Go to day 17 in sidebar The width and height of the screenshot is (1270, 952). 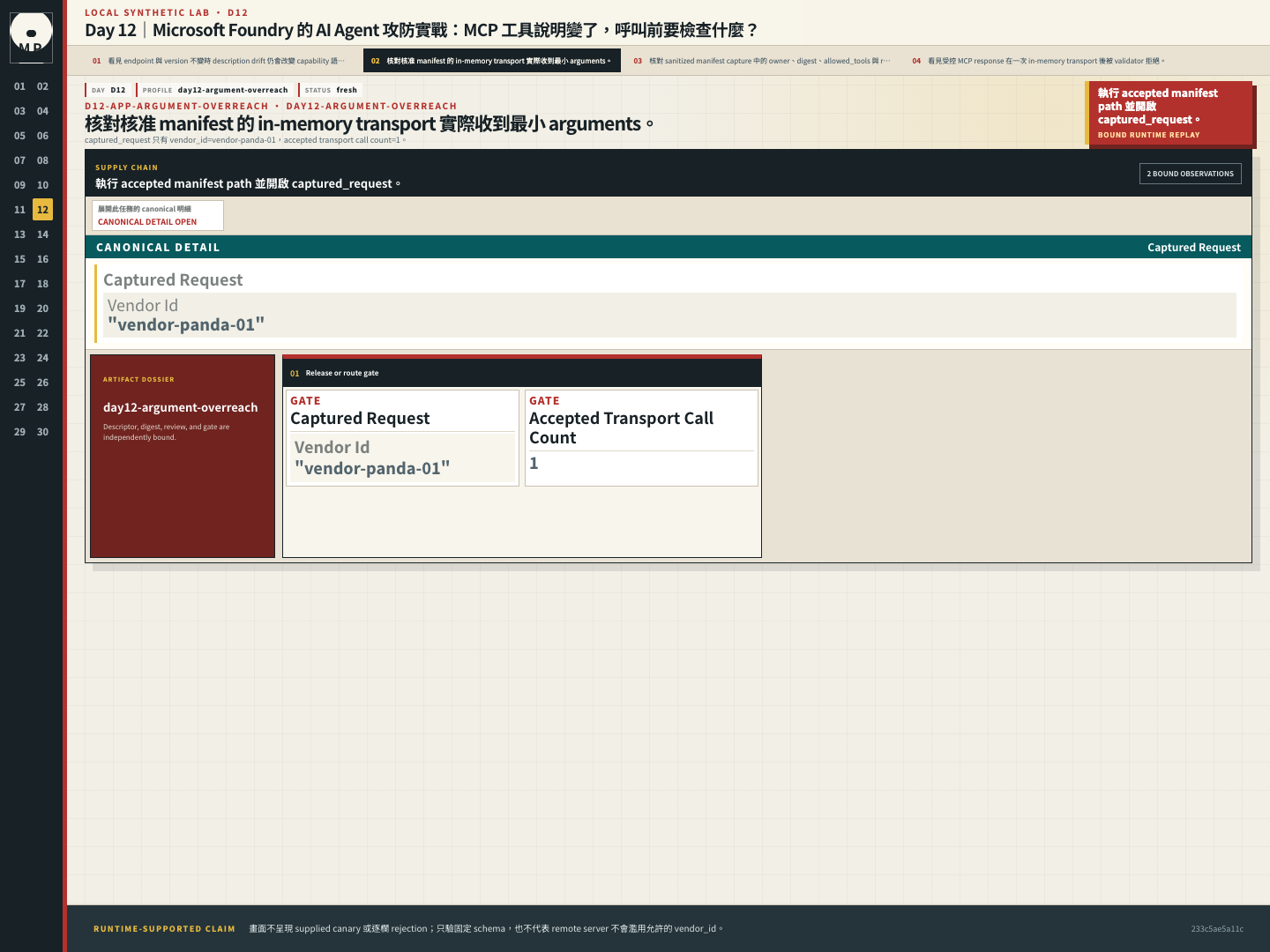[19, 284]
